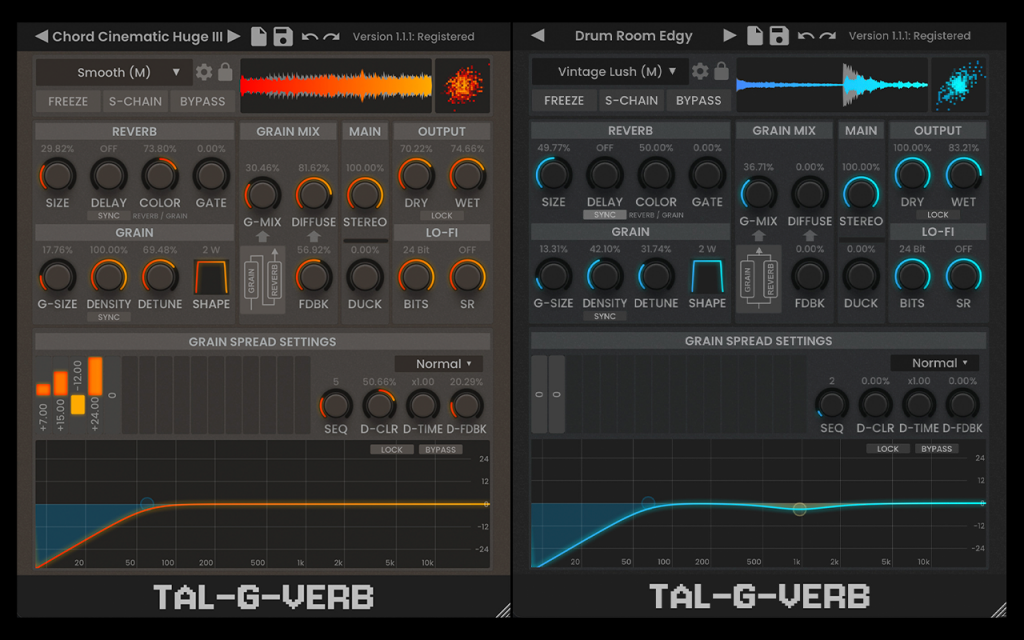Toggle output LOCK in right plugin
This screenshot has height=640, width=1024.
(x=938, y=215)
